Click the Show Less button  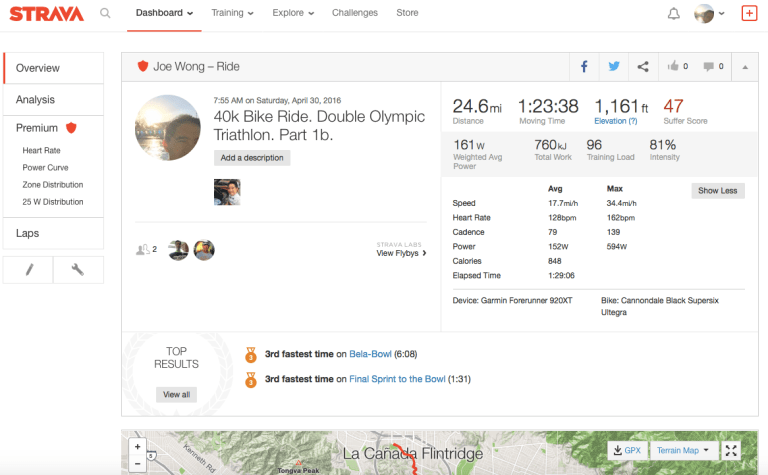tap(717, 191)
